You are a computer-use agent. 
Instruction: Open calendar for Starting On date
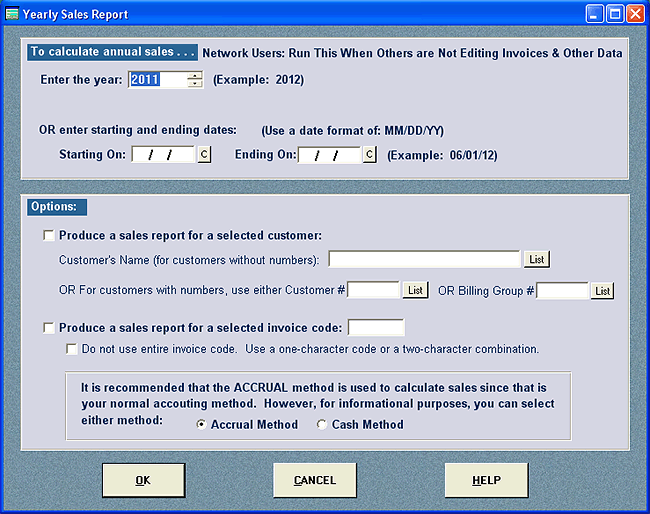(204, 154)
